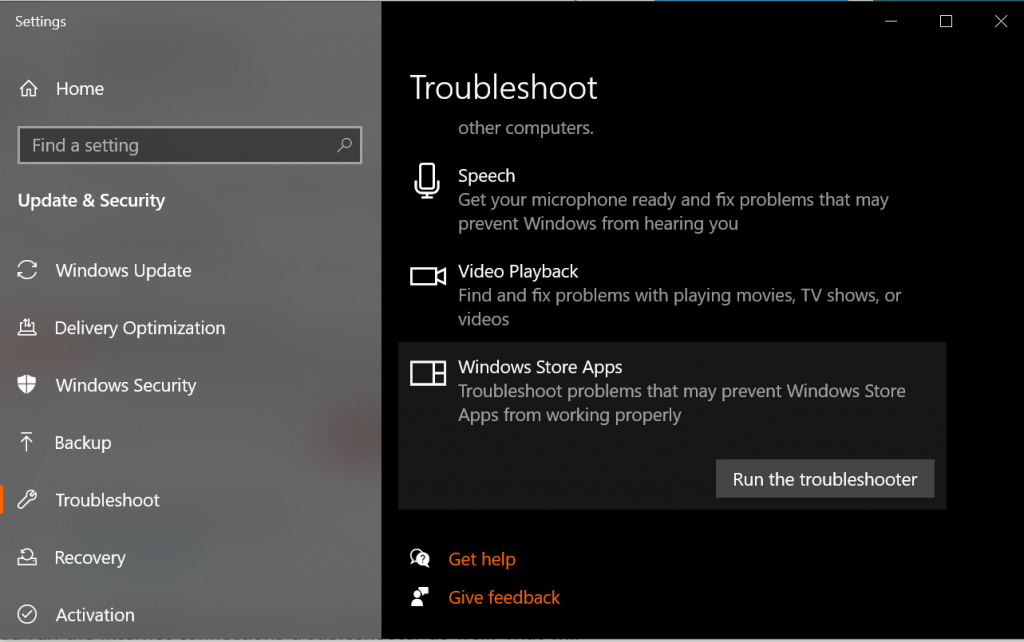Open the Give feedback link
The height and width of the screenshot is (642, 1024).
coord(504,597)
